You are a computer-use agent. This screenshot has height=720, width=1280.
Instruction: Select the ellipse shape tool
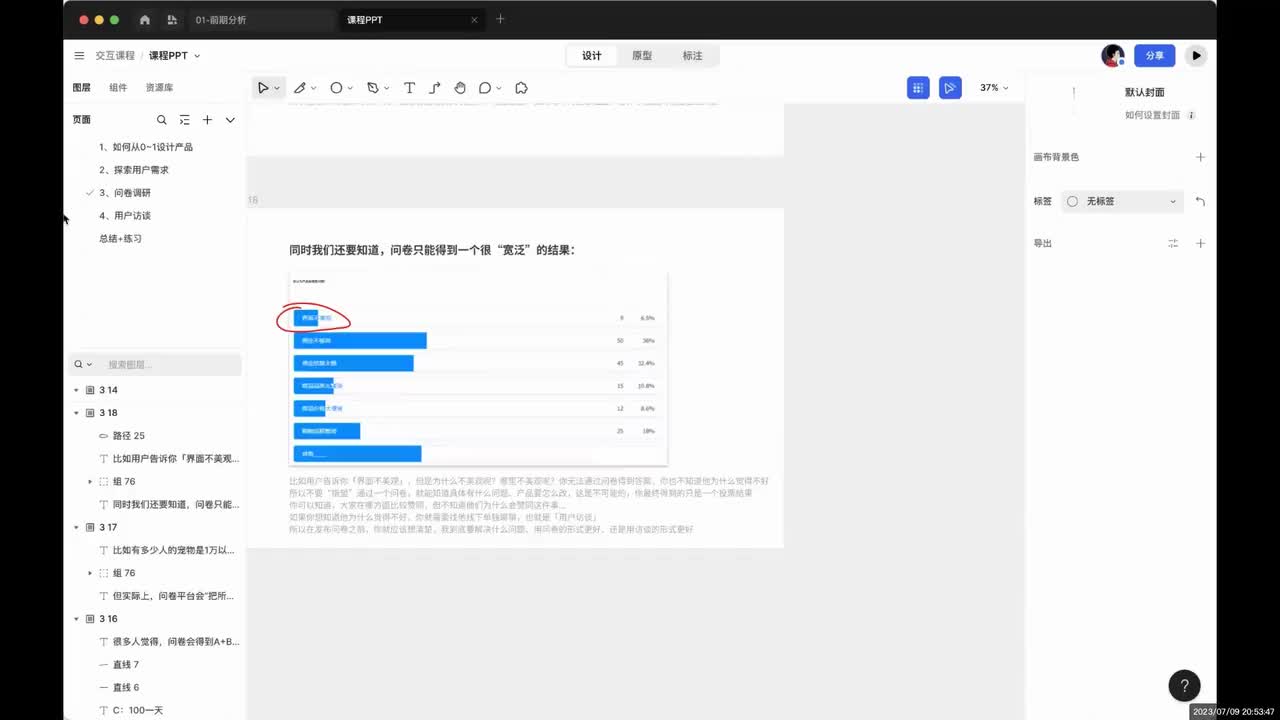[x=336, y=88]
